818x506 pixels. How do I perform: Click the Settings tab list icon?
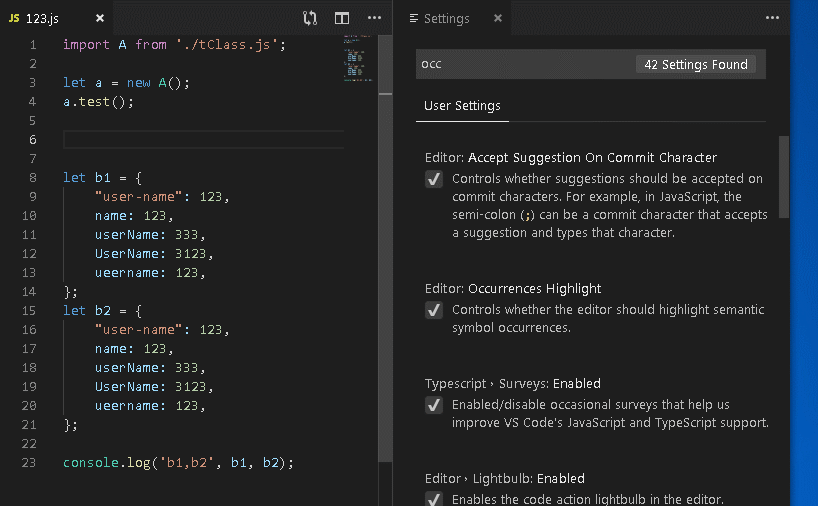[414, 18]
